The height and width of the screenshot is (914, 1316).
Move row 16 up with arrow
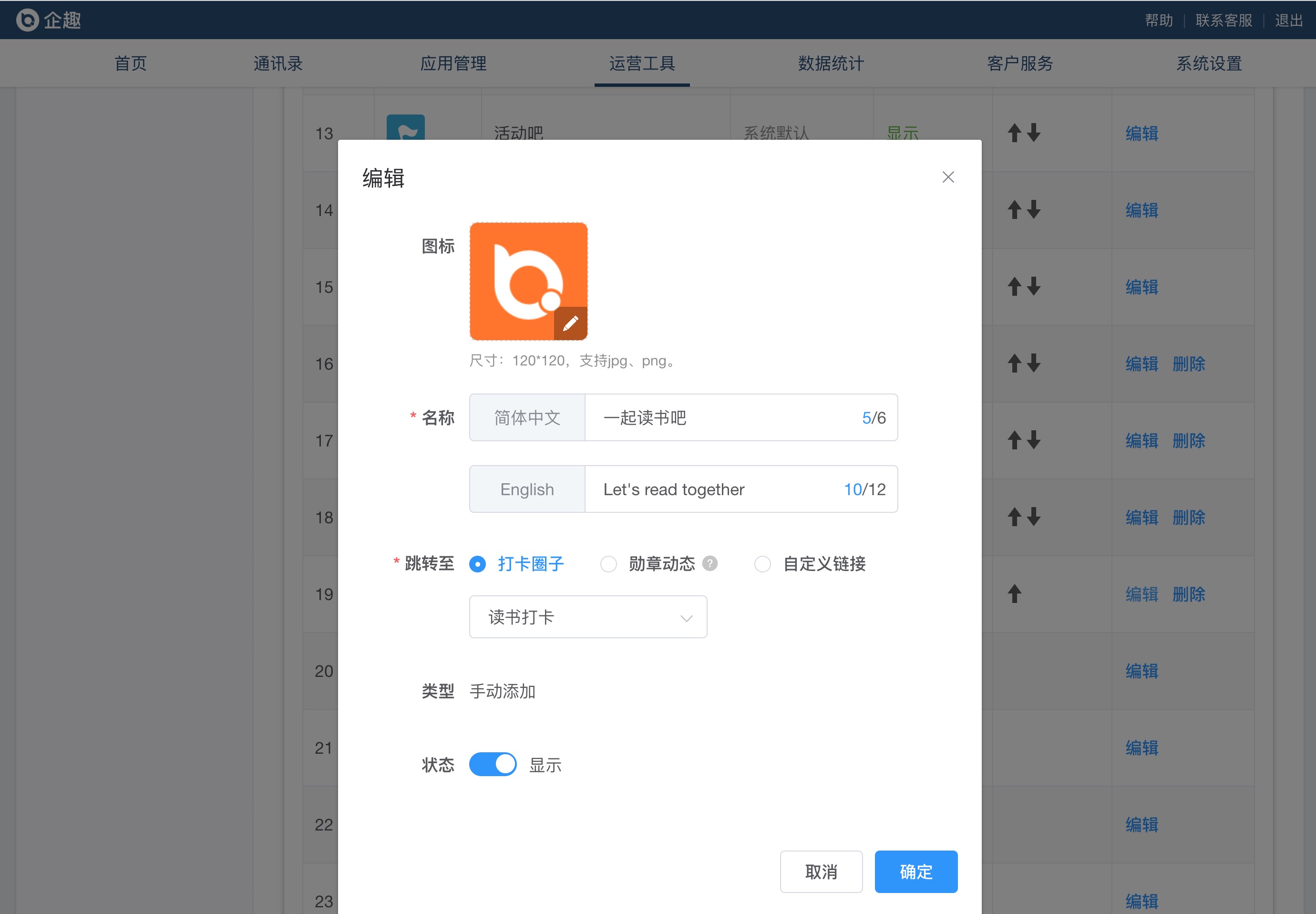click(x=1014, y=363)
